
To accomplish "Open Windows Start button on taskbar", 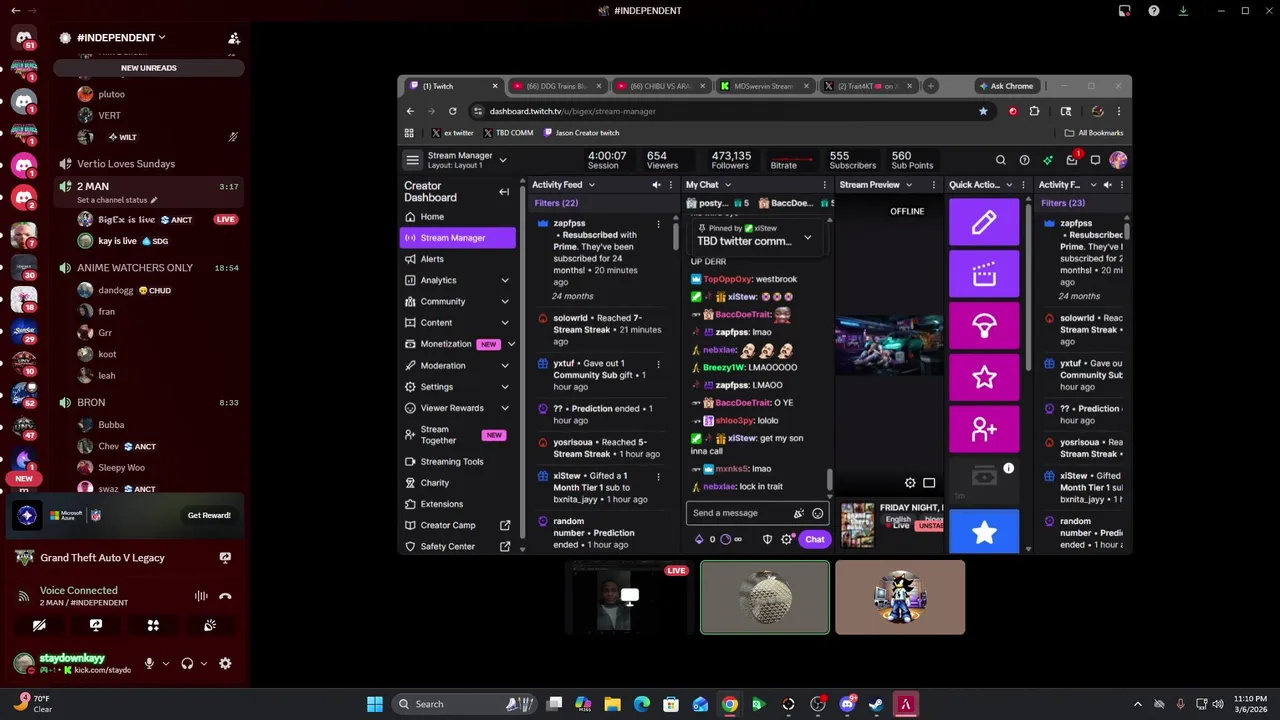I will pos(375,704).
